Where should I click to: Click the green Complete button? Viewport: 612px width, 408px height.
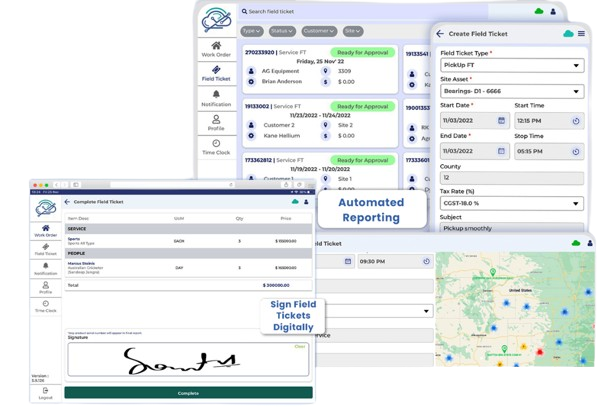coord(189,393)
